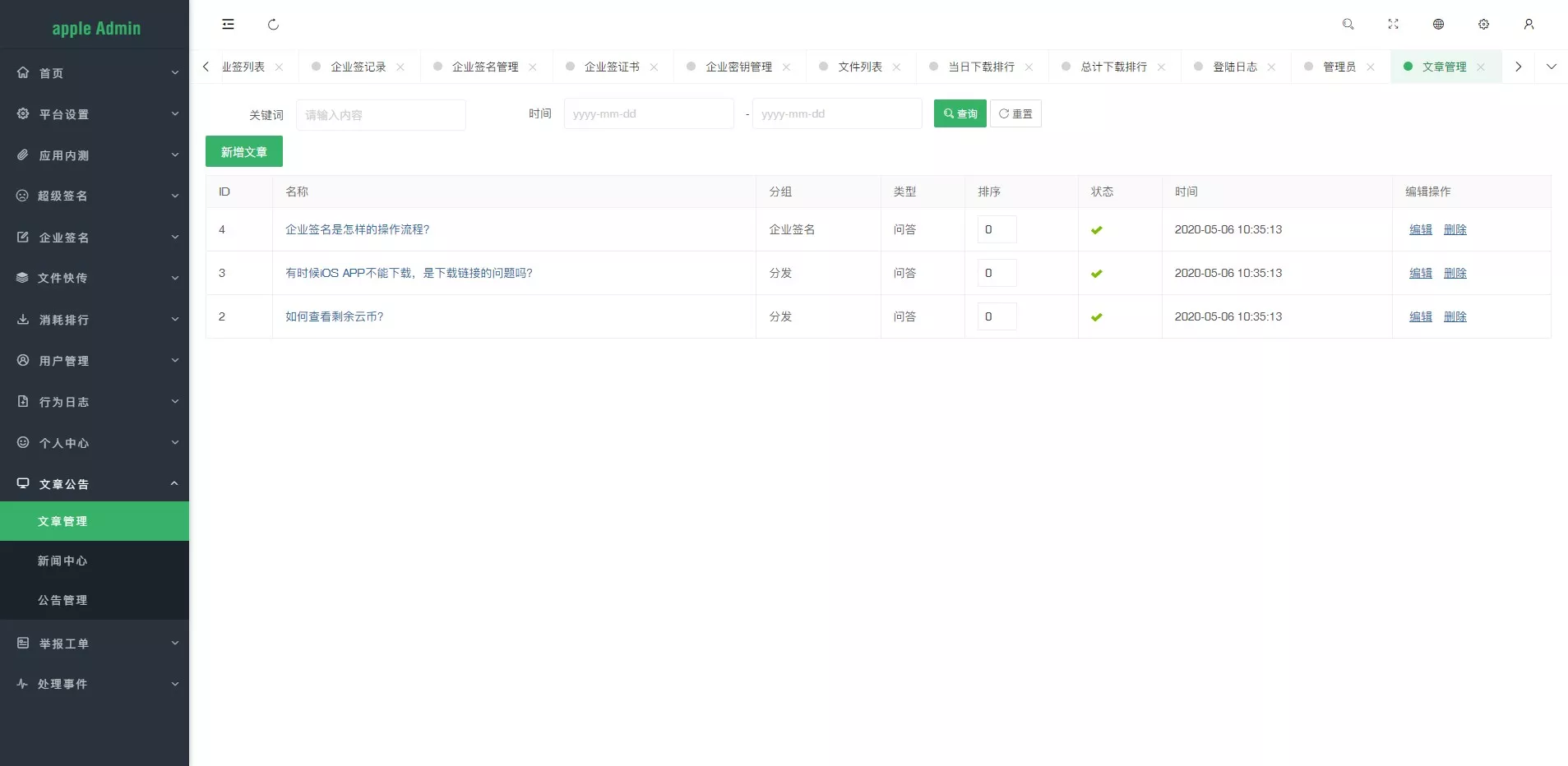Toggle status check mark for article ID 4
This screenshot has height=766, width=1568.
click(x=1097, y=229)
